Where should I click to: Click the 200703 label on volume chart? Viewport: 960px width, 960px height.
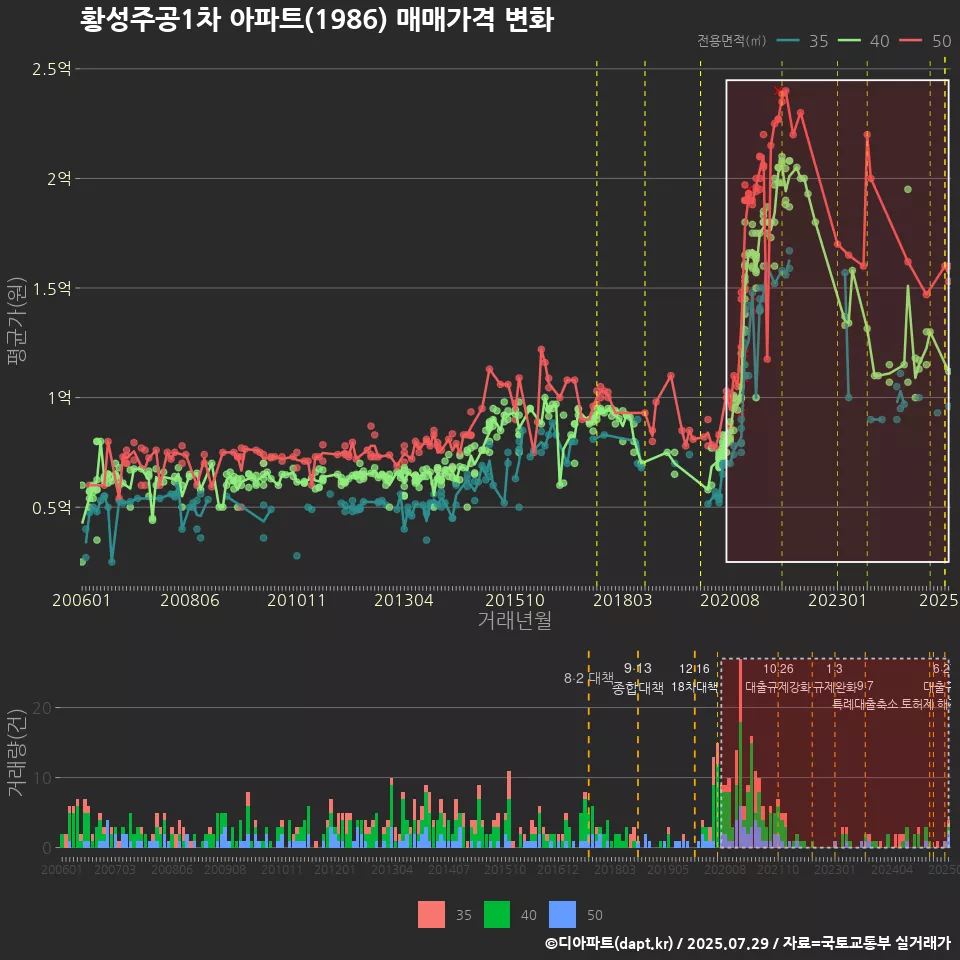click(115, 869)
